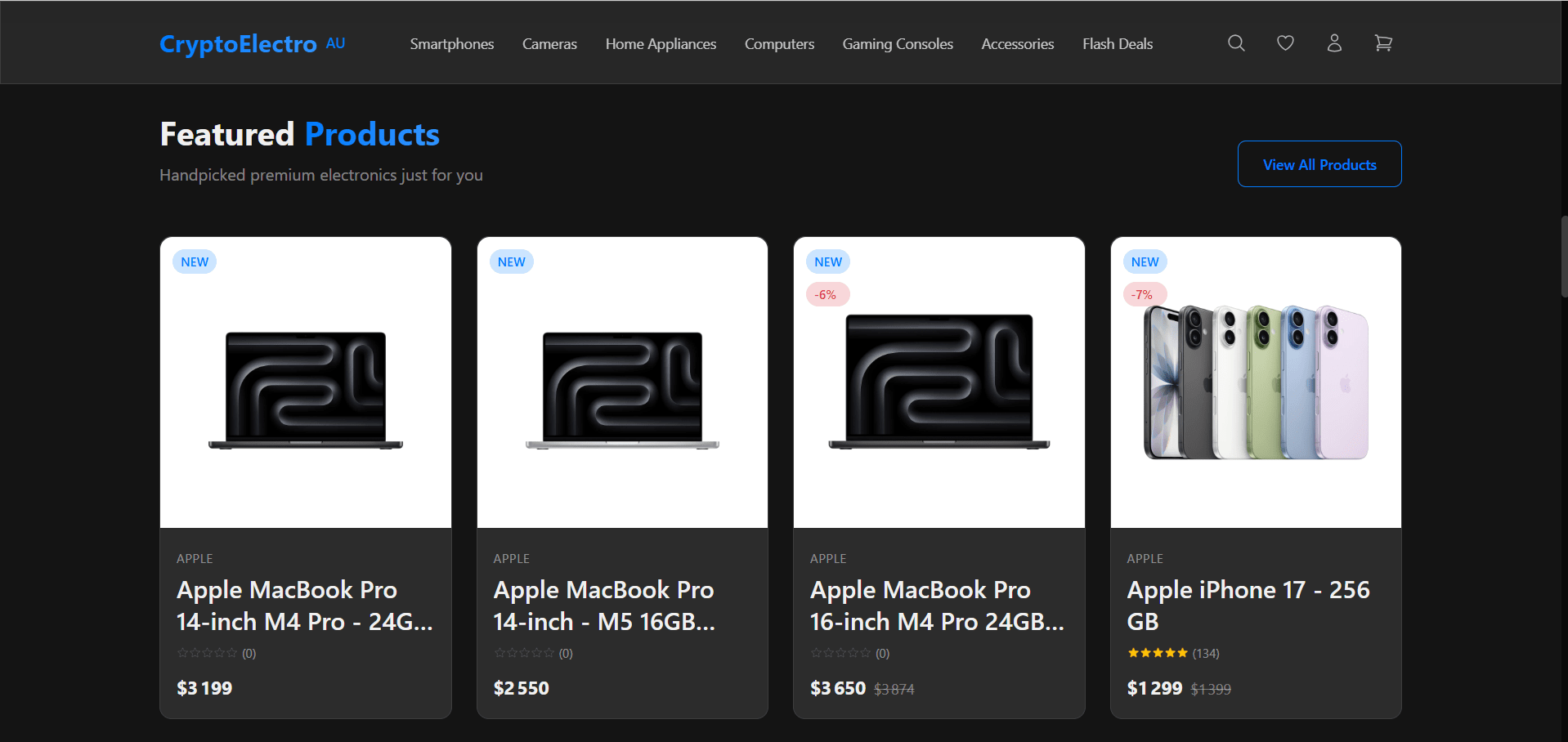Open the Smartphones menu
Viewport: 1568px width, 742px height.
click(452, 44)
